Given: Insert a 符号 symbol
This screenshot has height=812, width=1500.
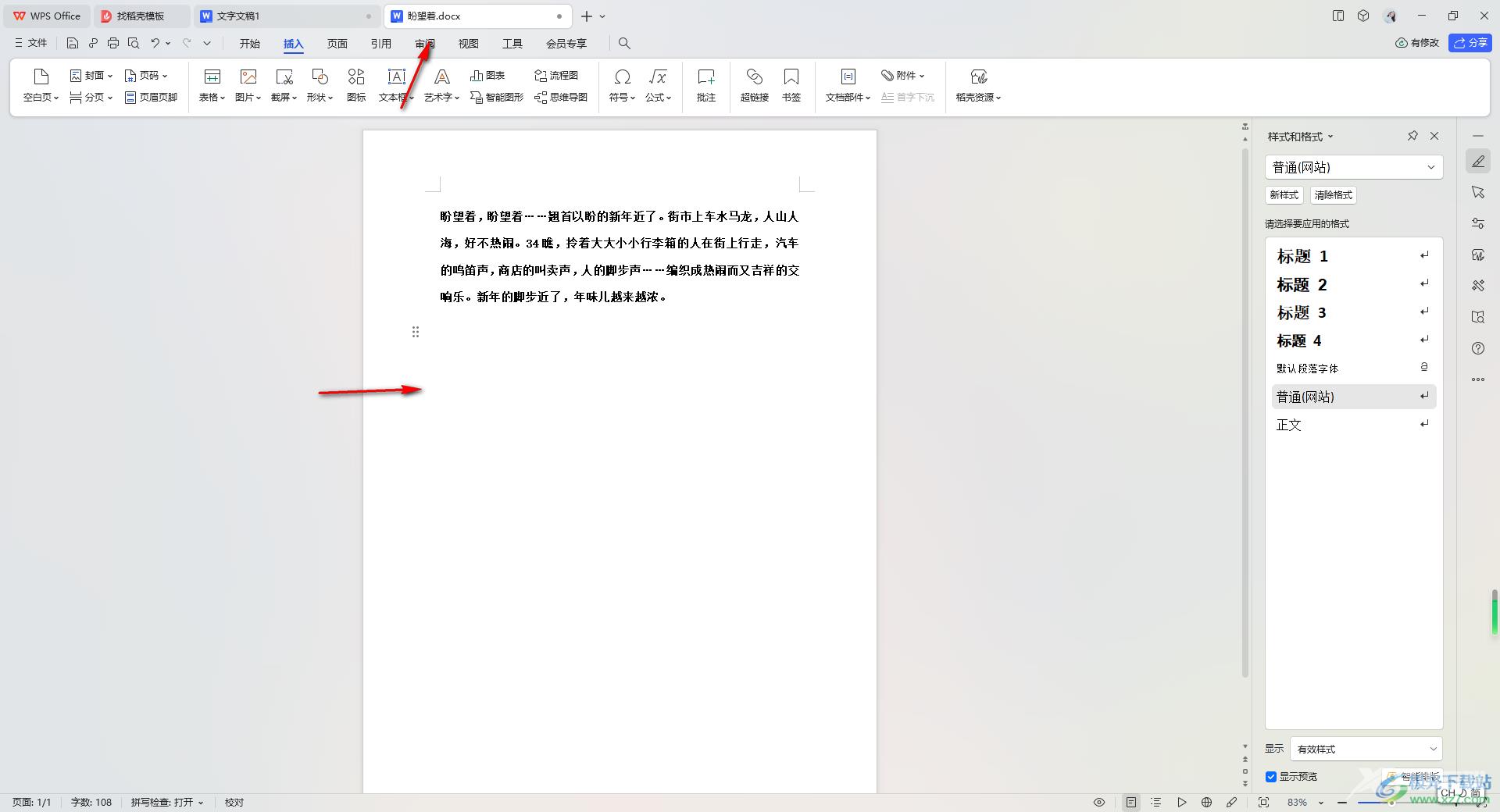Looking at the screenshot, I should 623,85.
